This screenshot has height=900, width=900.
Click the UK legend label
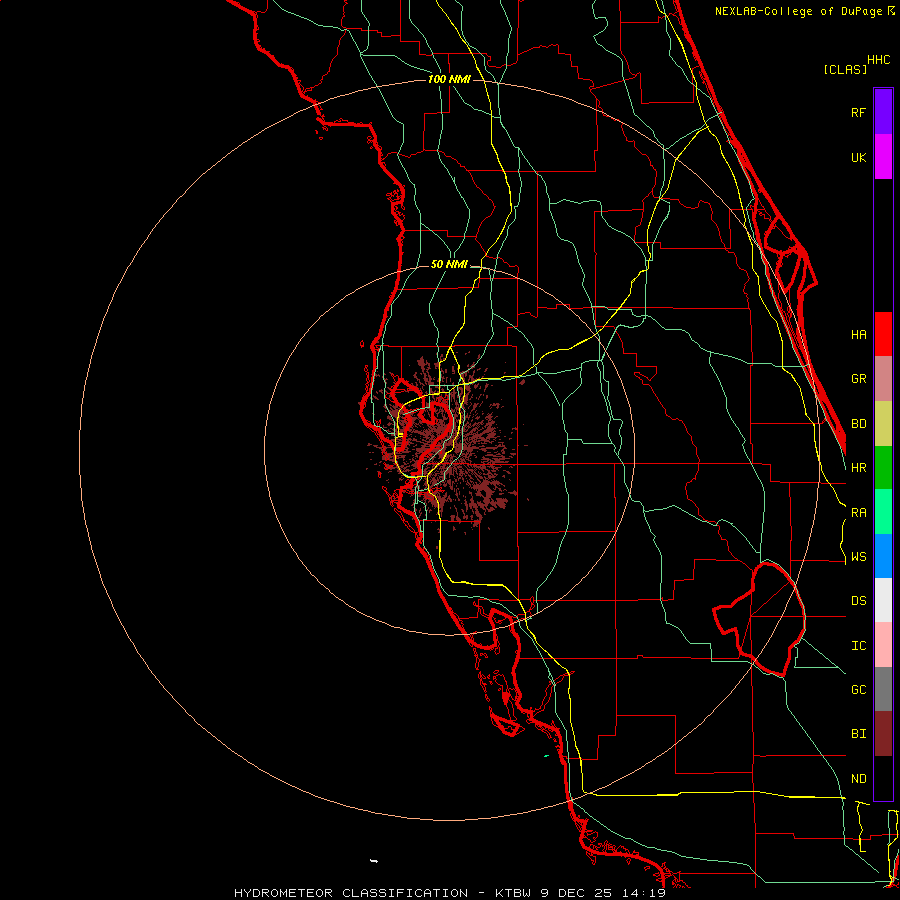tap(858, 157)
